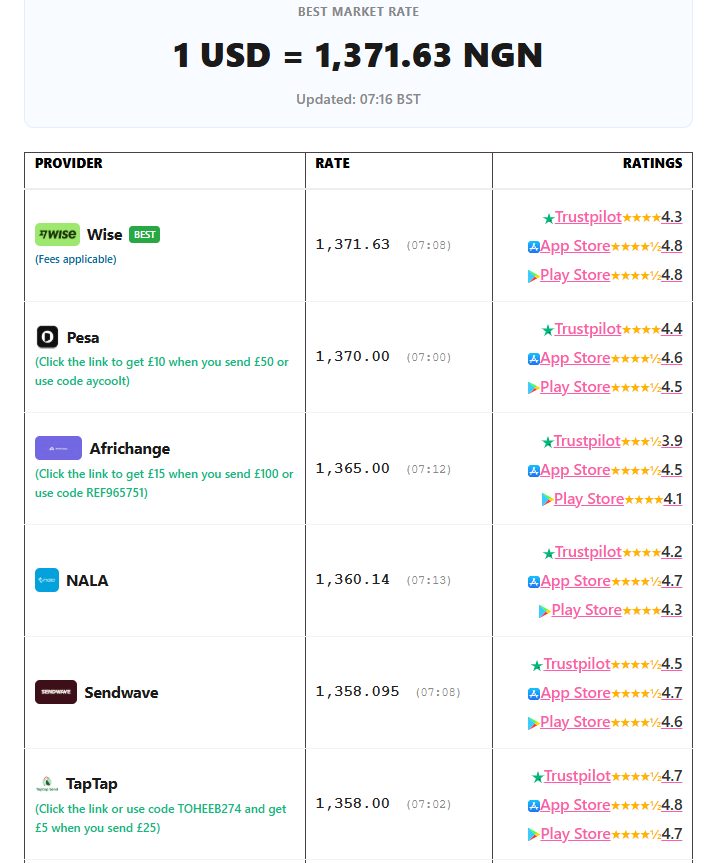Viewport: 717px width, 863px height.
Task: Open Sendwave's Trustpilot rating link
Action: (577, 664)
